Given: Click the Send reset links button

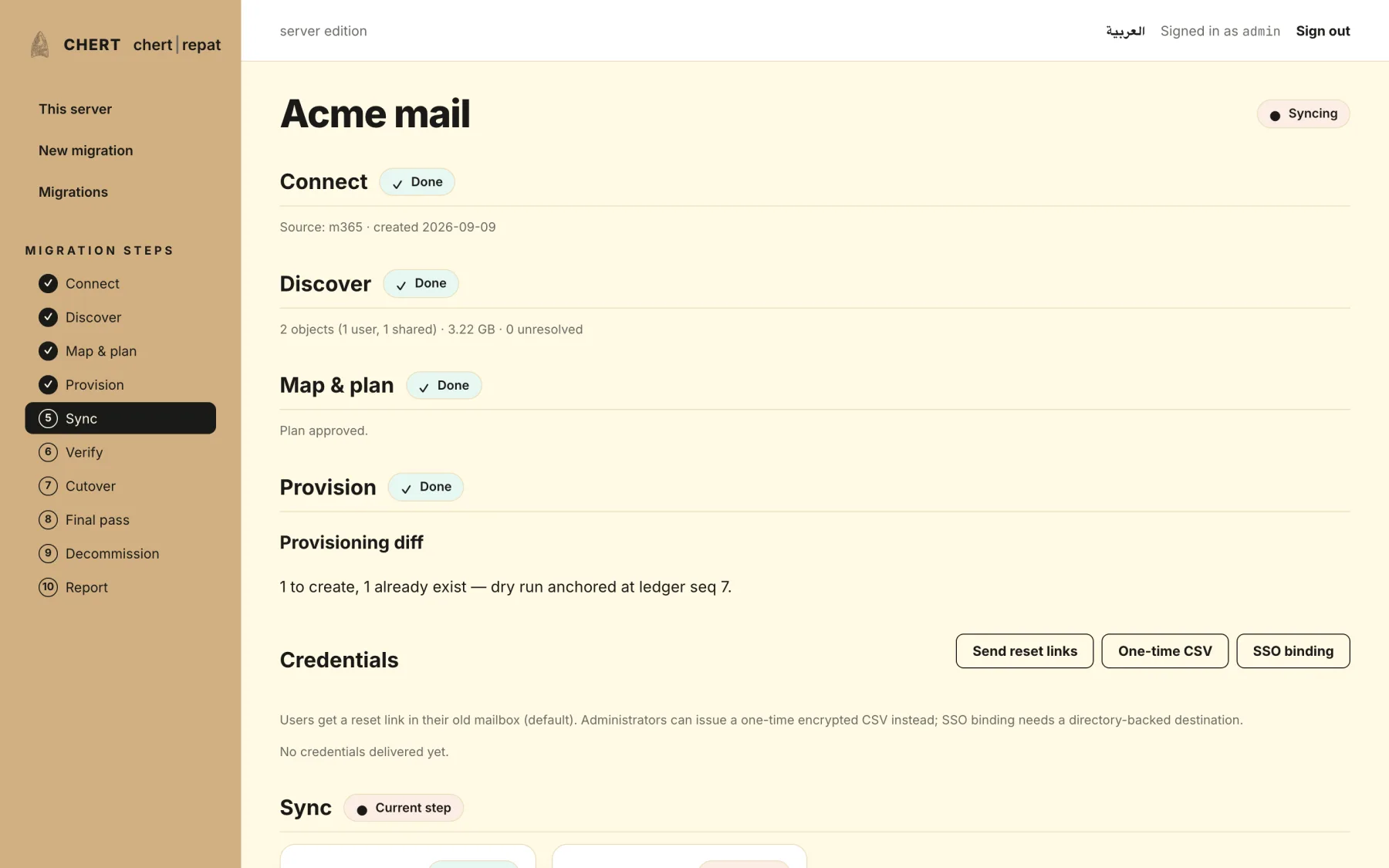Looking at the screenshot, I should tap(1024, 651).
